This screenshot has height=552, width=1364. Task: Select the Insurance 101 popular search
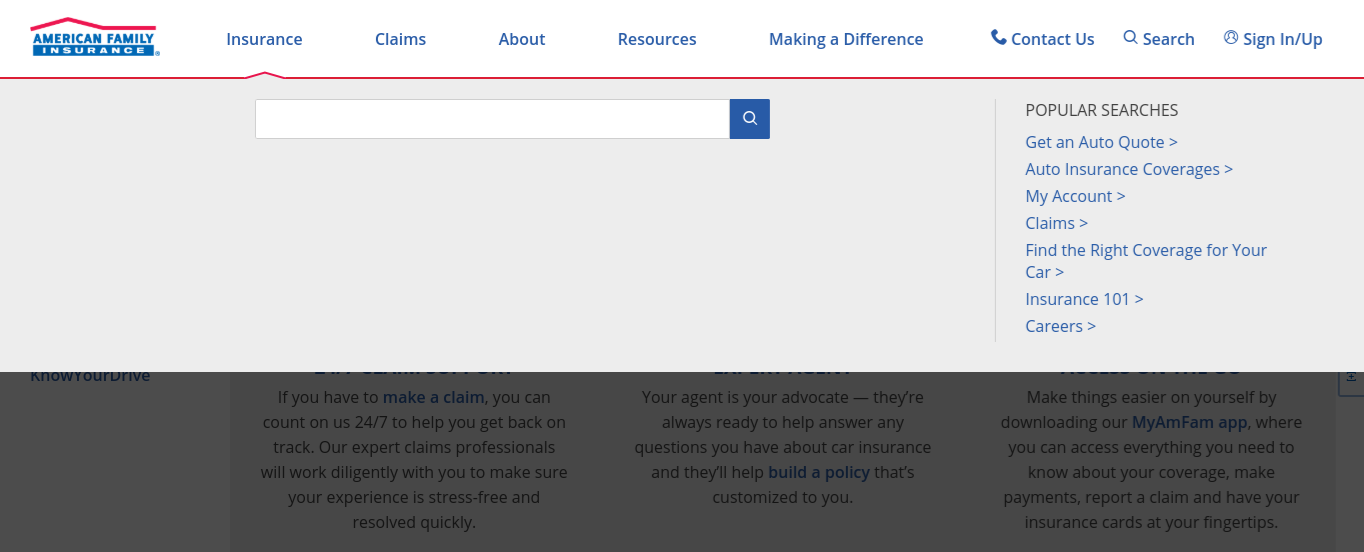1084,299
